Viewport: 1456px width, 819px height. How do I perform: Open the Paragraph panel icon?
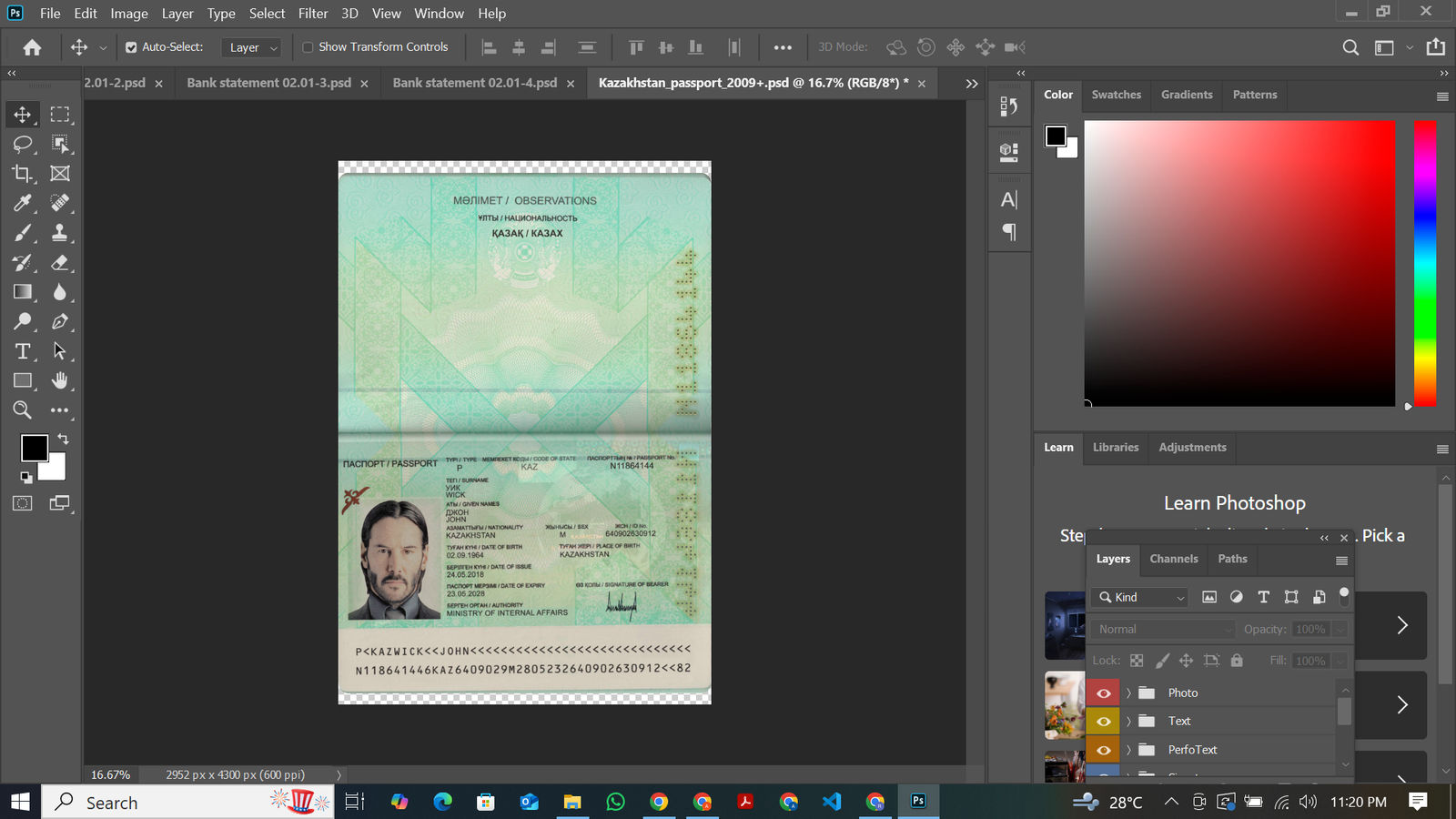pos(1008,232)
